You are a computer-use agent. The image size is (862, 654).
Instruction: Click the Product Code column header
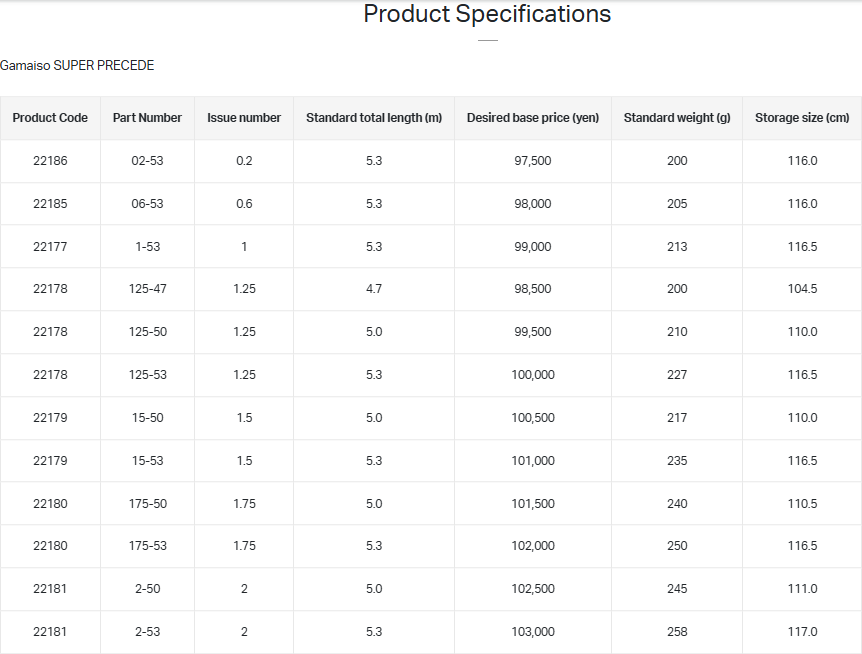[50, 118]
